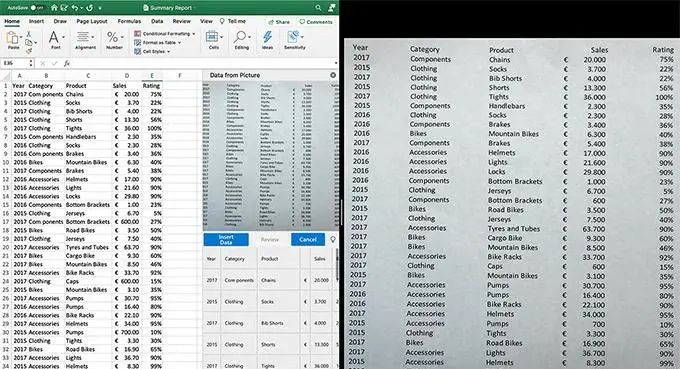680x369 pixels.
Task: Open Conditional Formatting dropdown
Action: click(x=165, y=34)
